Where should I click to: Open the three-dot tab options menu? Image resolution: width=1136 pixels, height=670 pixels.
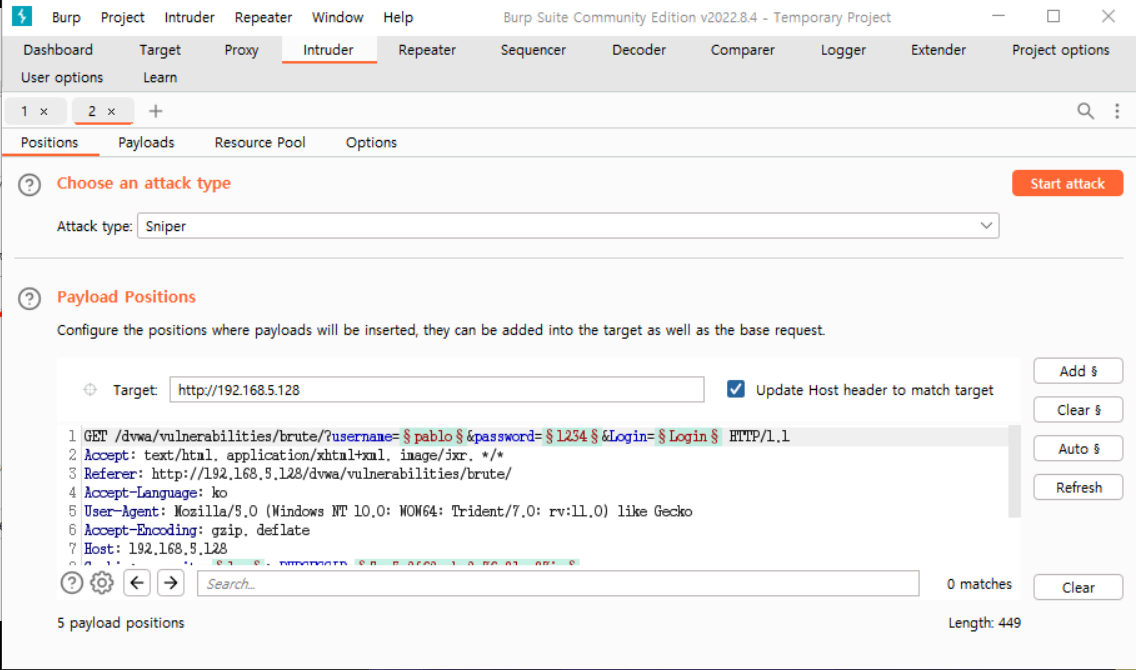pos(1116,111)
